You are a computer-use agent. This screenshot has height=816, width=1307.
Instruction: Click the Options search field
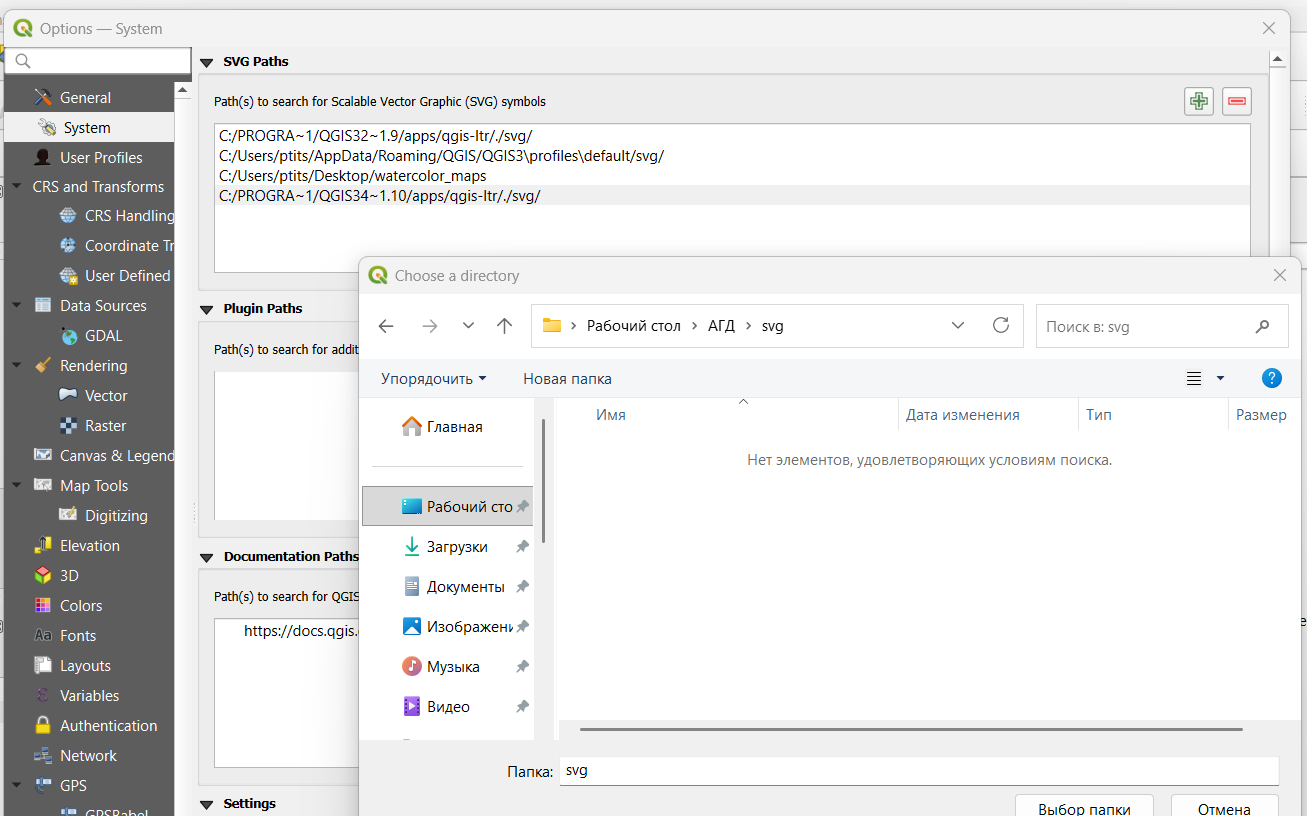pyautogui.click(x=98, y=61)
